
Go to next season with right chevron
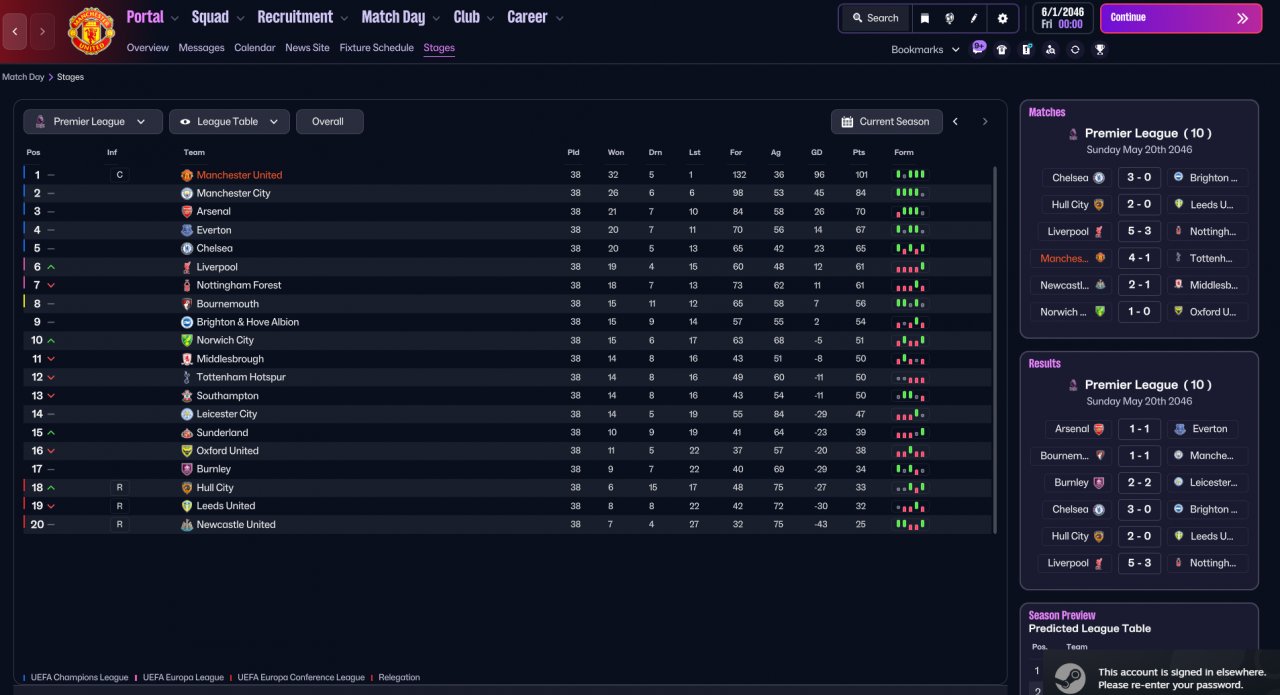pos(984,122)
